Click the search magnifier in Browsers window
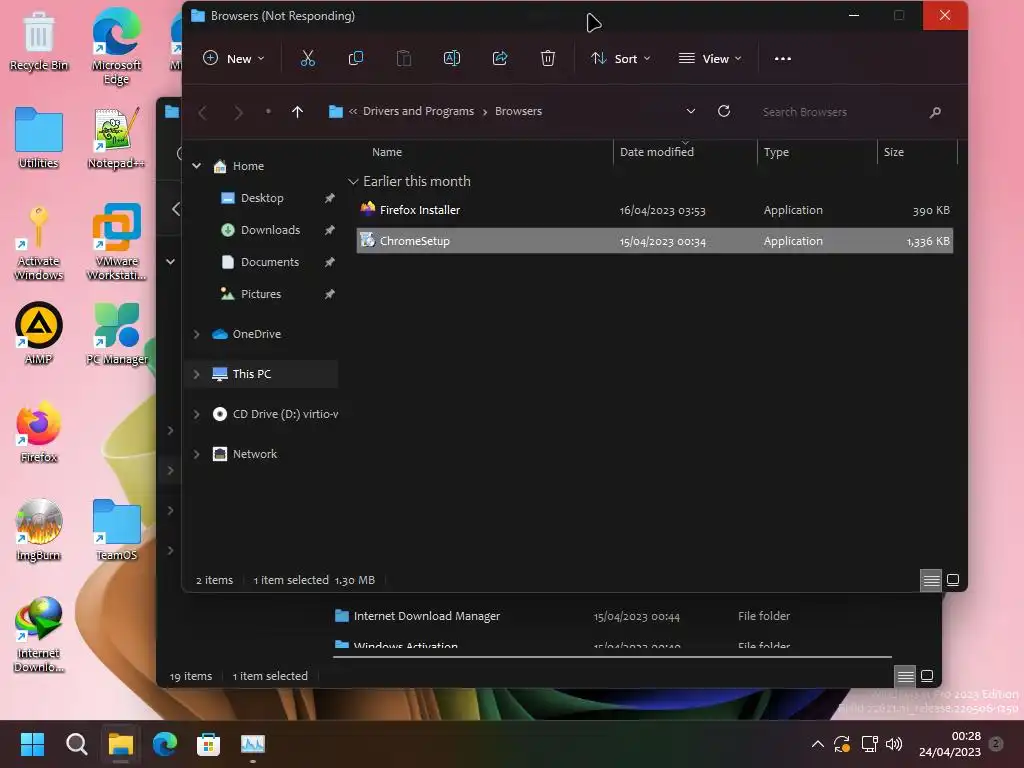 click(x=935, y=112)
